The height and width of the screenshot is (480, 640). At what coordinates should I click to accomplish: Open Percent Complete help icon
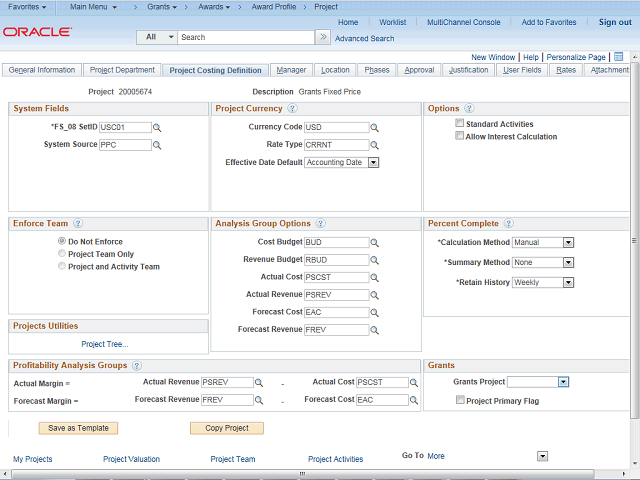tap(508, 224)
